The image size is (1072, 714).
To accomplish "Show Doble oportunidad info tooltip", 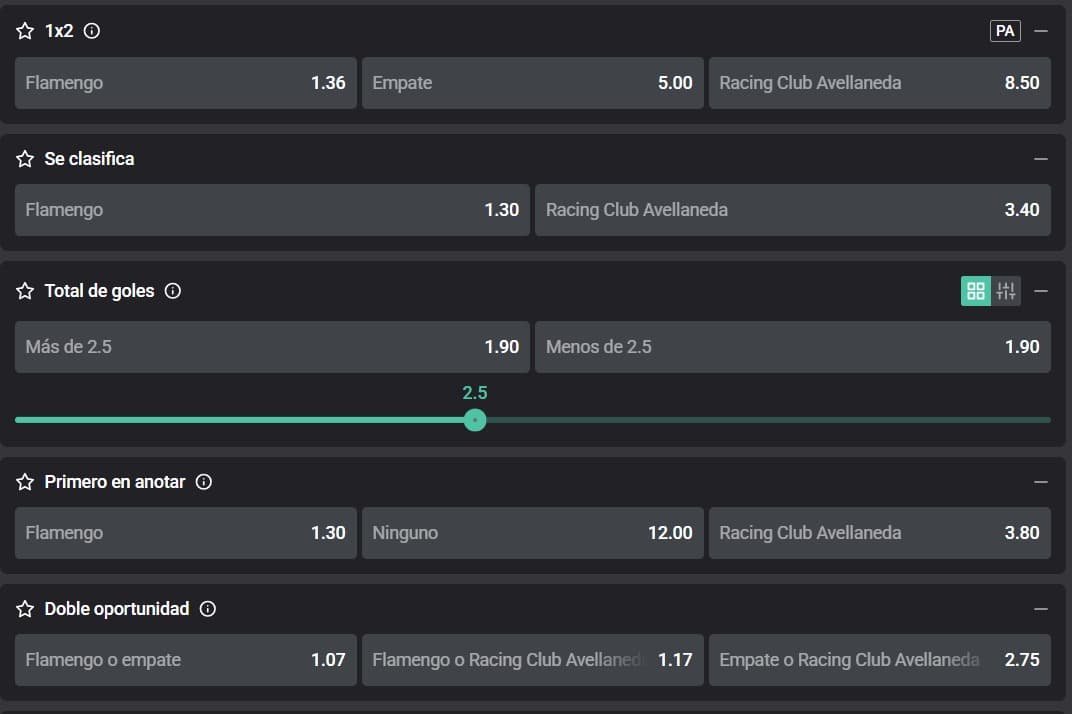I will point(208,609).
